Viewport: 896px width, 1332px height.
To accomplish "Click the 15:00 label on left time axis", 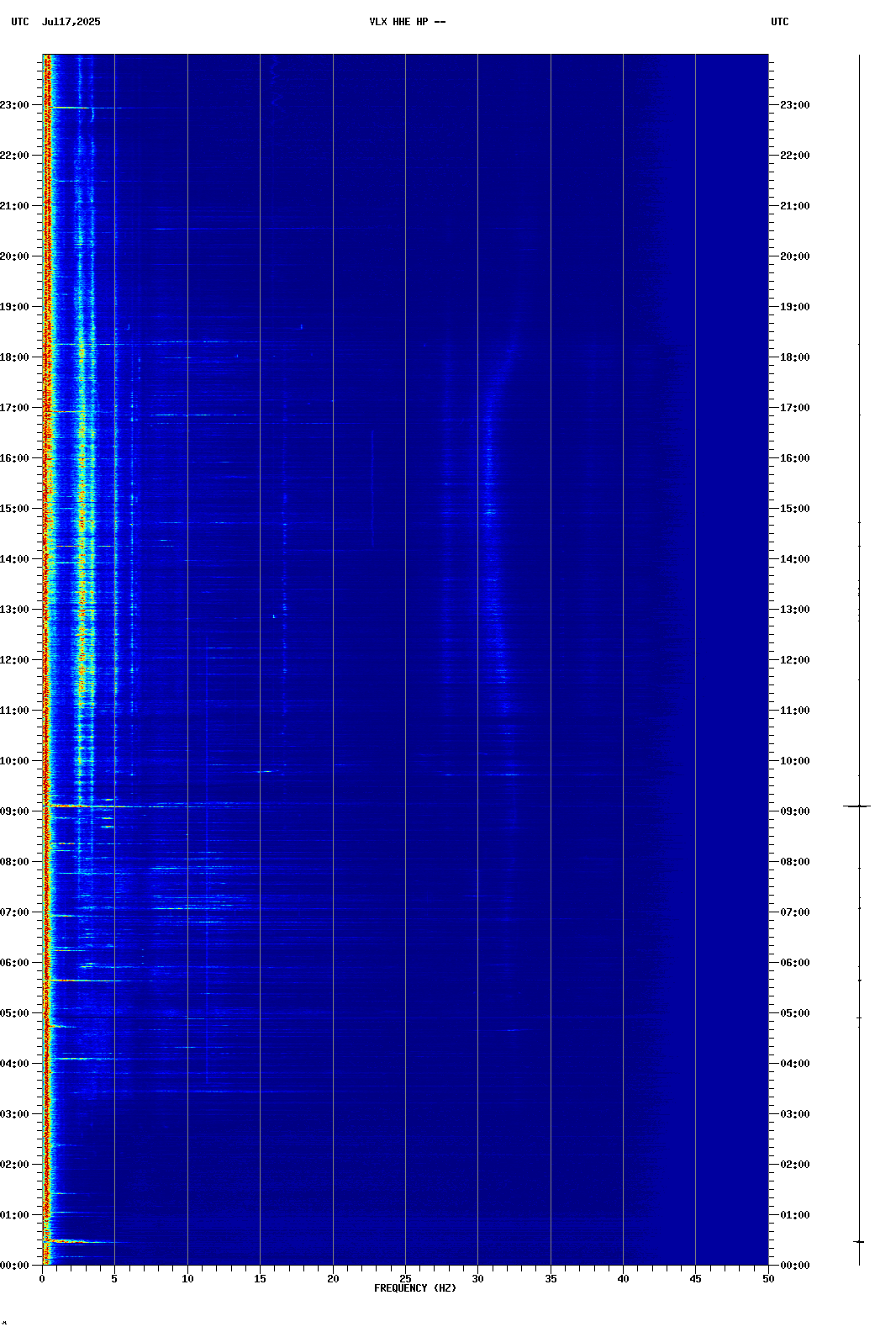I will [x=14, y=509].
